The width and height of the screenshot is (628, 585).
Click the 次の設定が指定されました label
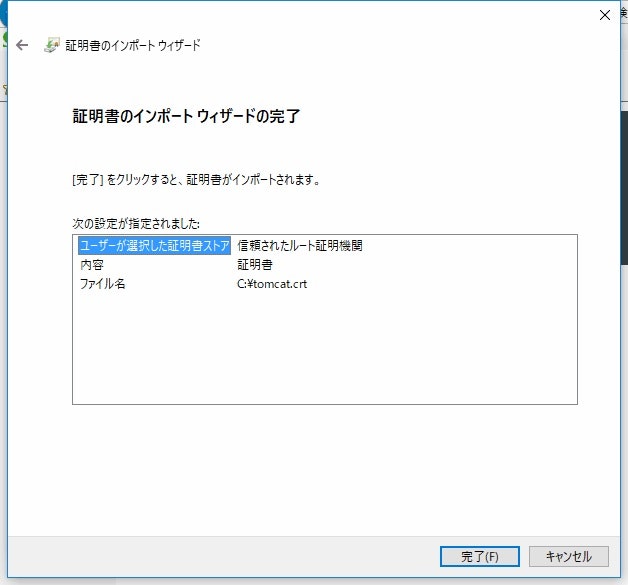(136, 223)
